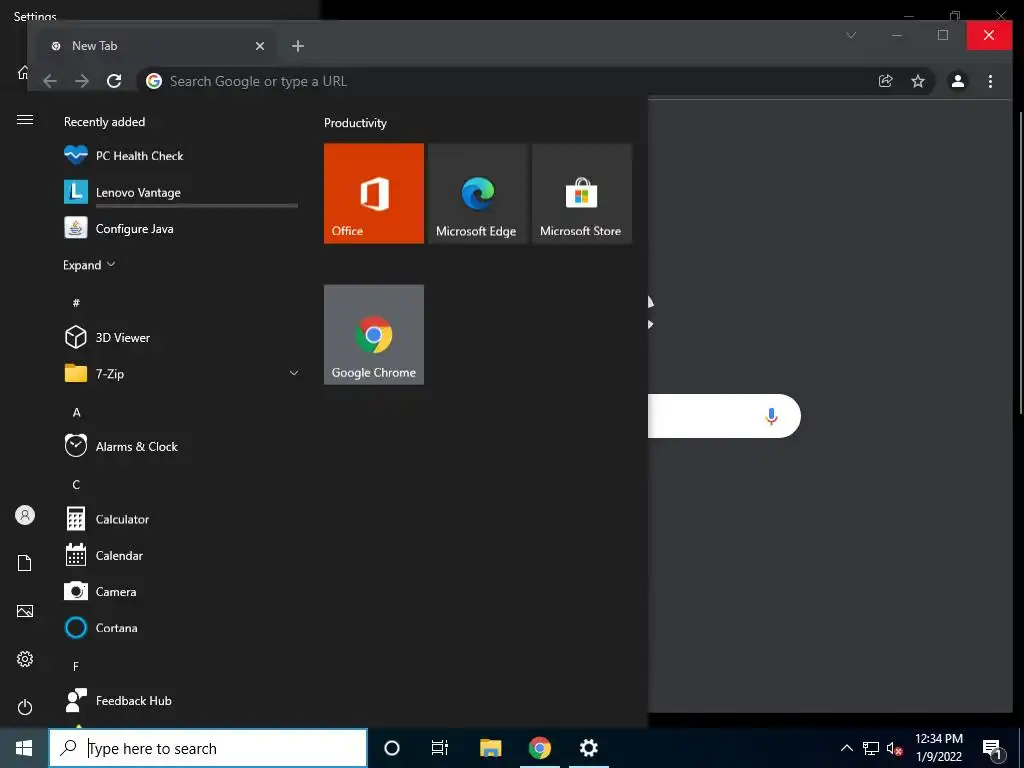Open user account icon in Start
The width and height of the screenshot is (1024, 768).
point(25,515)
